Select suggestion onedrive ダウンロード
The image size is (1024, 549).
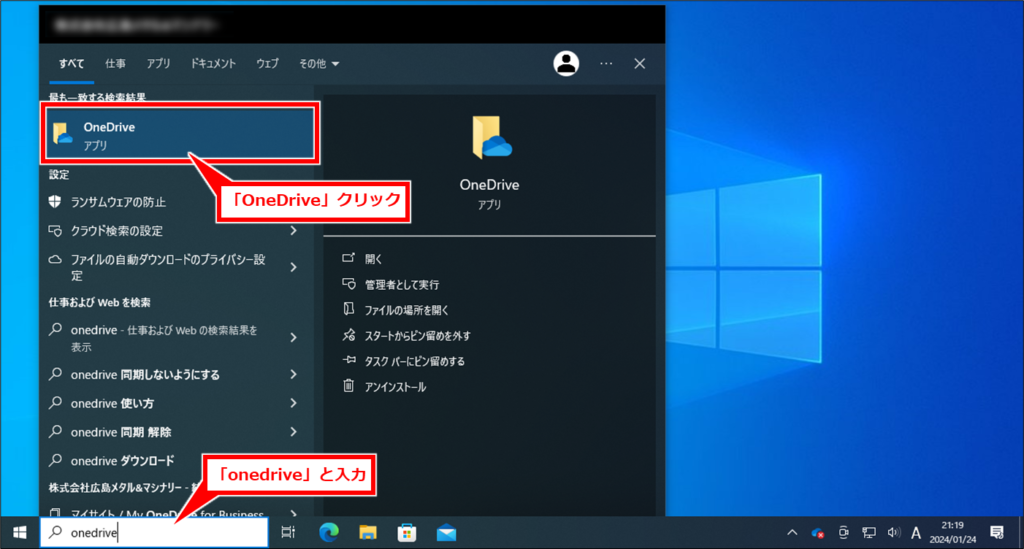124,460
